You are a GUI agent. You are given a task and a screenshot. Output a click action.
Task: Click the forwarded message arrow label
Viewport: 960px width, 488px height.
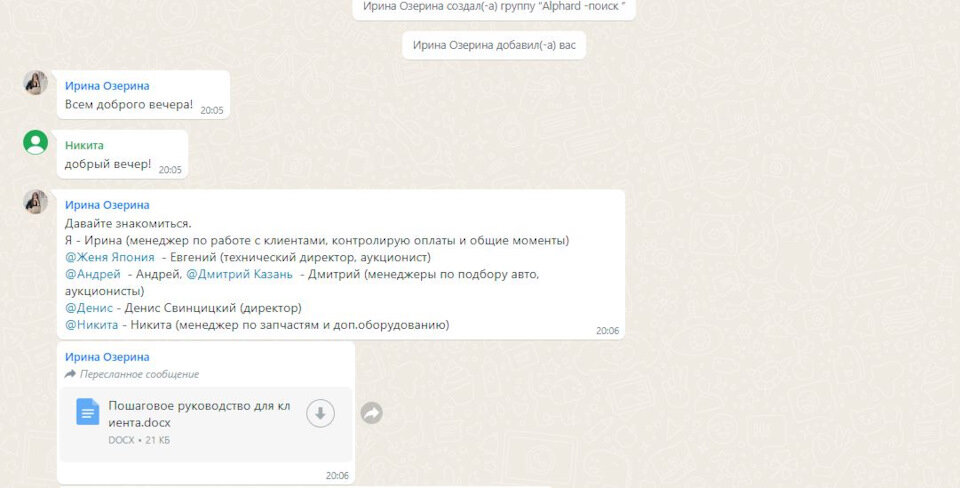(132, 374)
